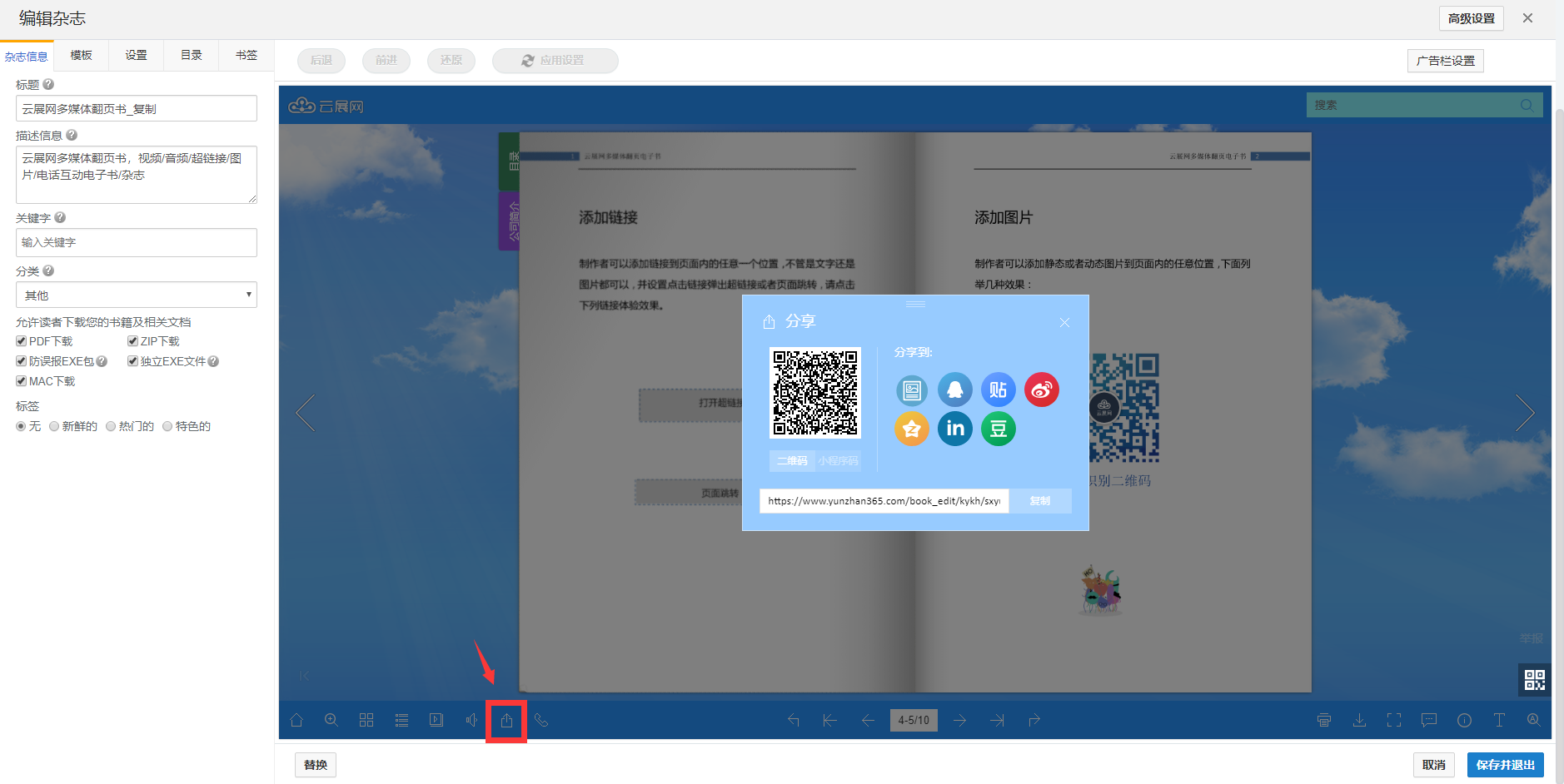1564x784 pixels.
Task: Click 保存并退出 button
Action: (x=1506, y=765)
